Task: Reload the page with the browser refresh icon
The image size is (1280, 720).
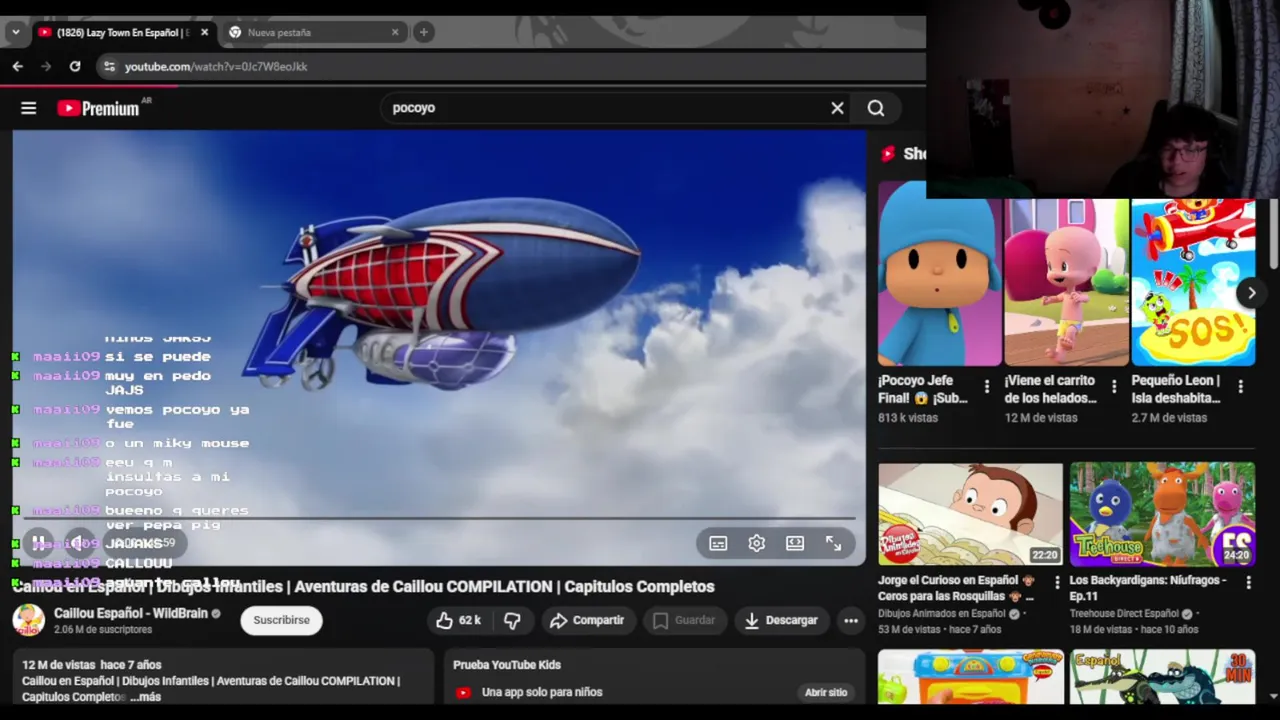Action: [74, 66]
